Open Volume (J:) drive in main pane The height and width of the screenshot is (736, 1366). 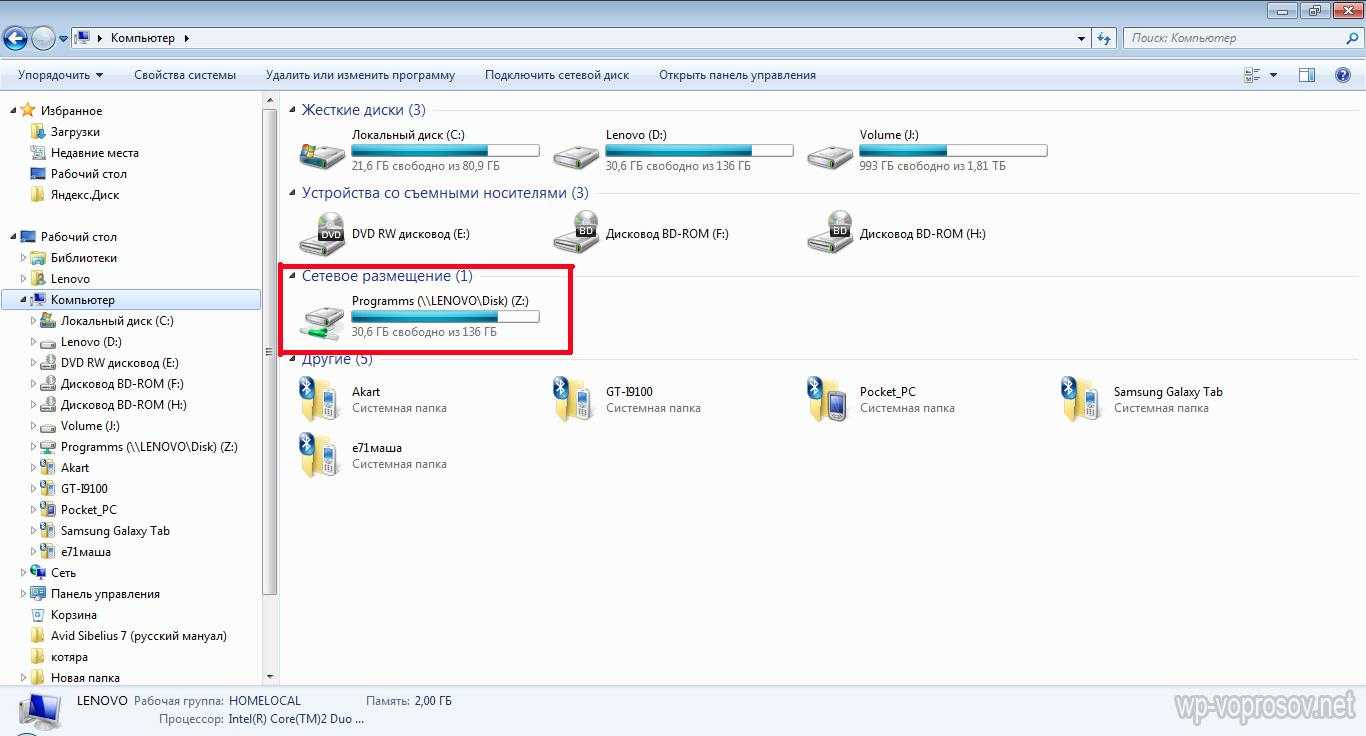830,155
